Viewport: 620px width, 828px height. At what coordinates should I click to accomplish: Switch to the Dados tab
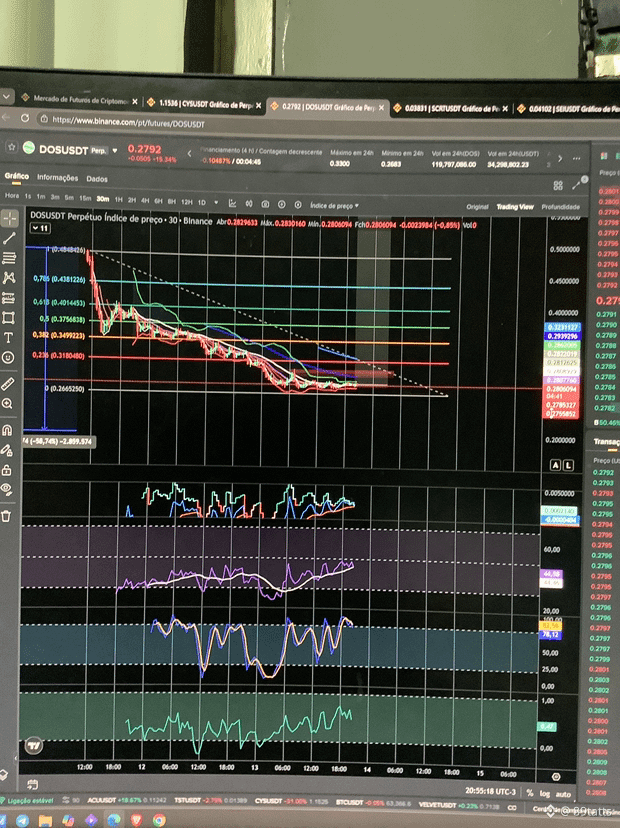tap(97, 179)
